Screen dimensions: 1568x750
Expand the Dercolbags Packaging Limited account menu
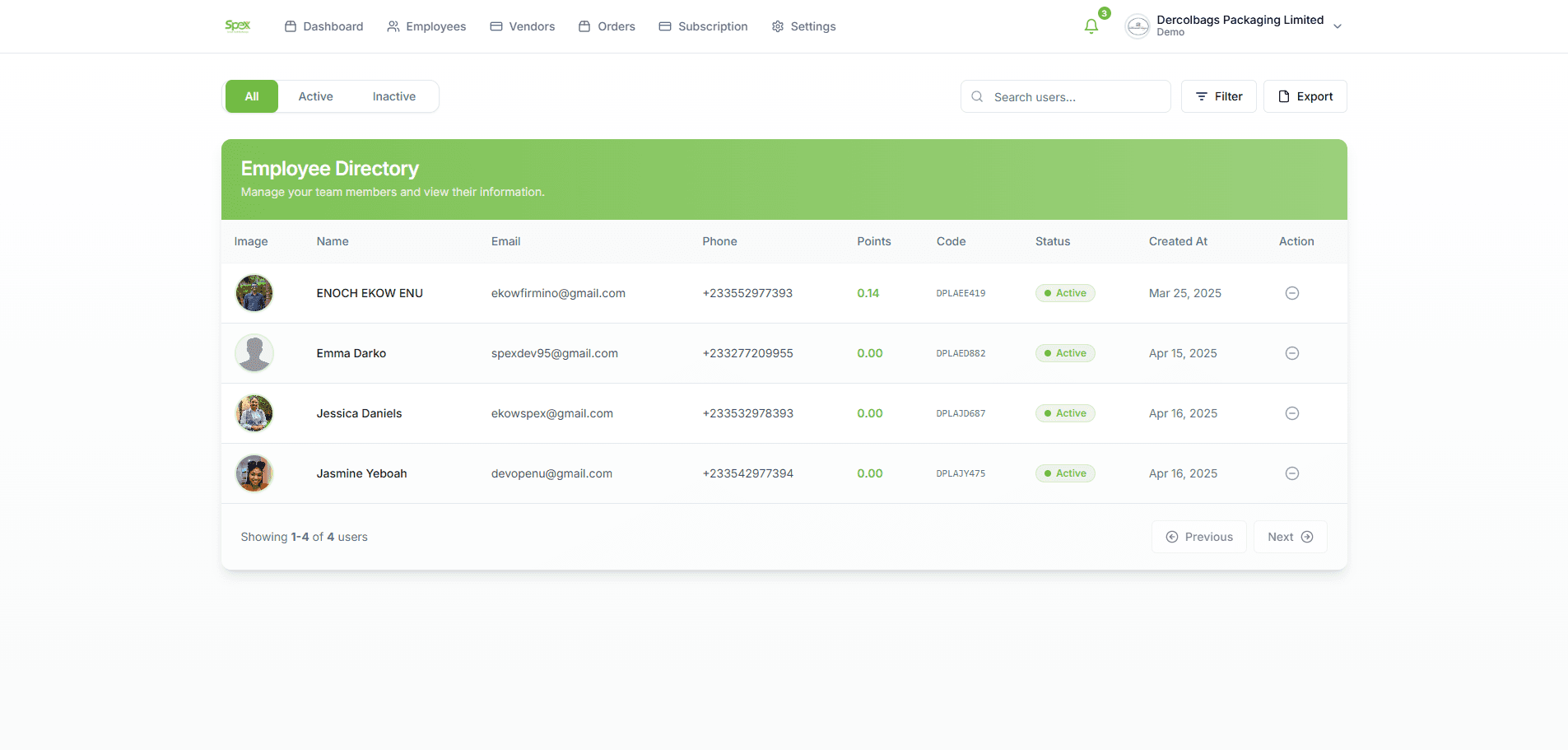tap(1337, 26)
